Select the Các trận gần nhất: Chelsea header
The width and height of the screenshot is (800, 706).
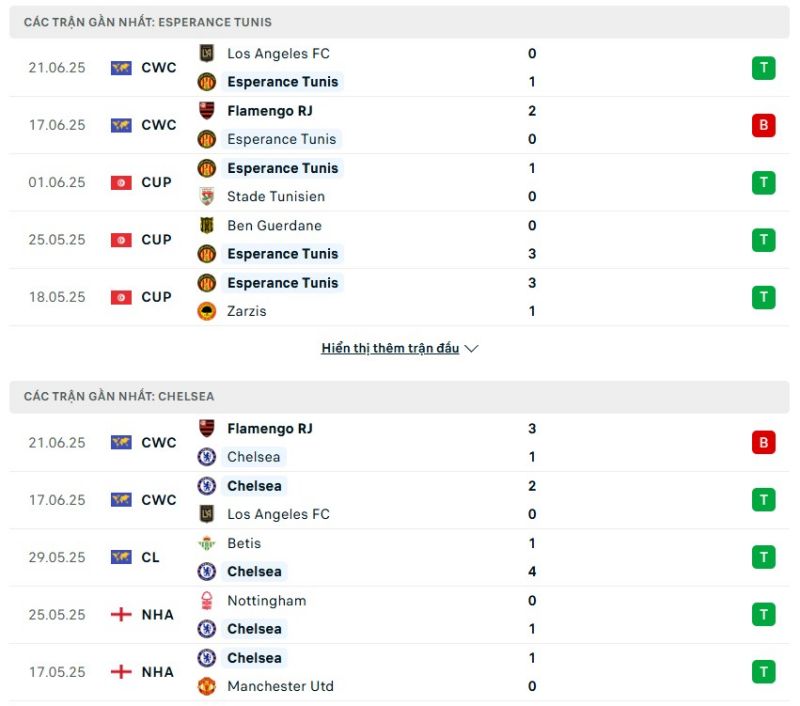tap(399, 396)
